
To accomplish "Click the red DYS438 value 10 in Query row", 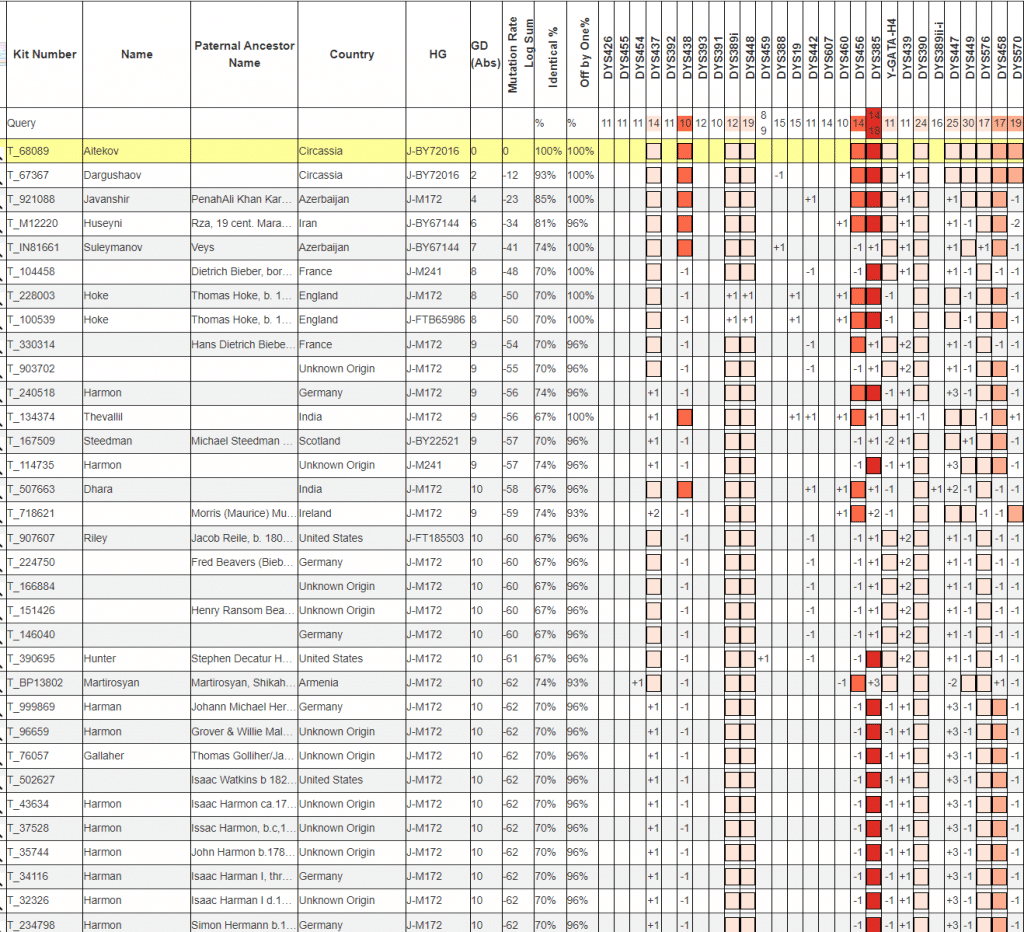I will (685, 123).
